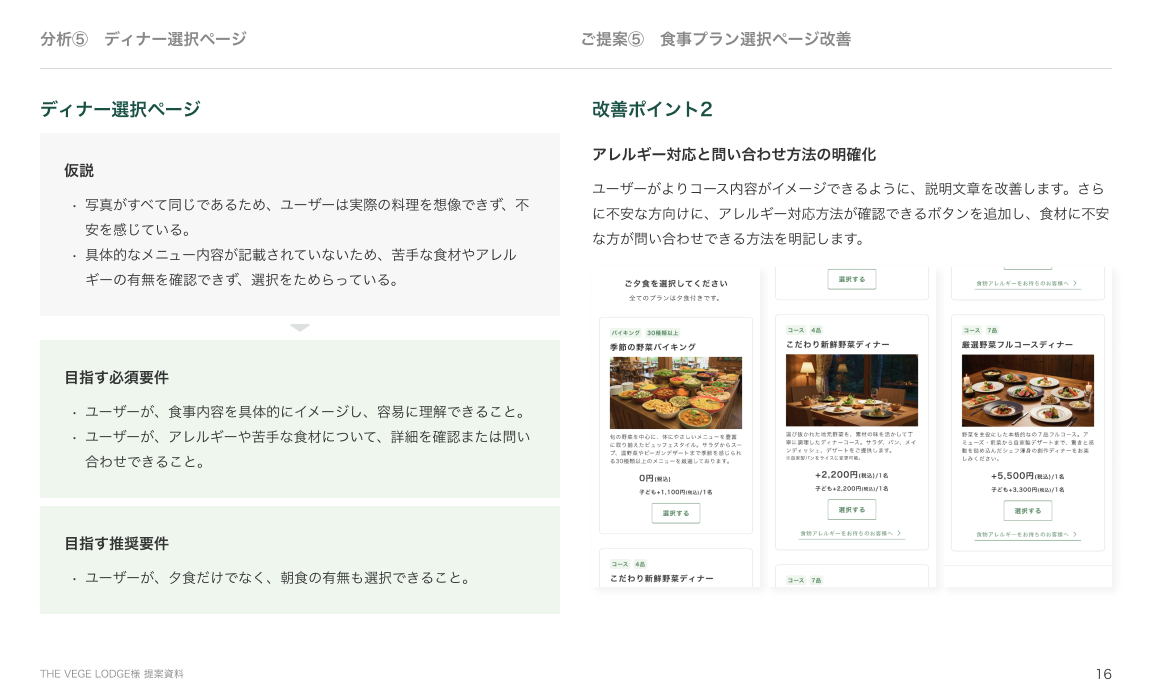Click the 30種類以上 tag on the buffet card
1152x700 pixels.
[662, 332]
